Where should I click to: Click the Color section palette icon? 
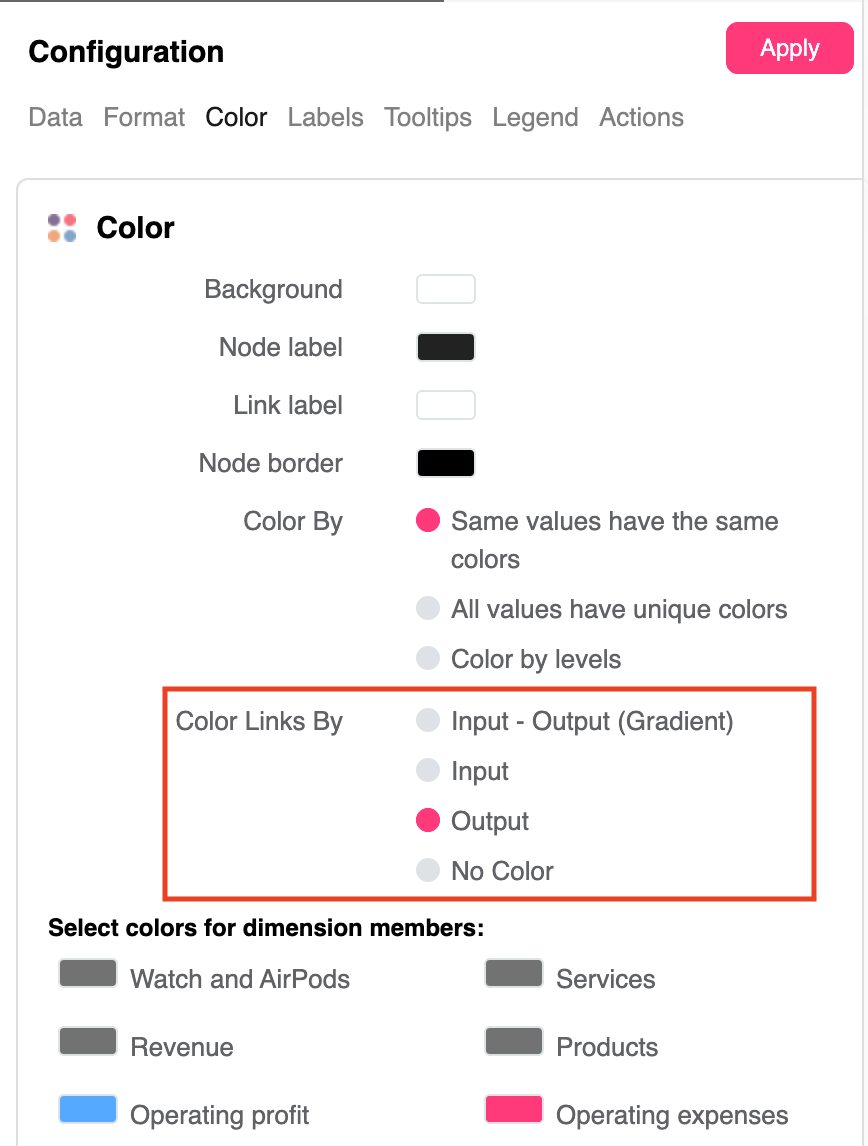click(x=62, y=228)
